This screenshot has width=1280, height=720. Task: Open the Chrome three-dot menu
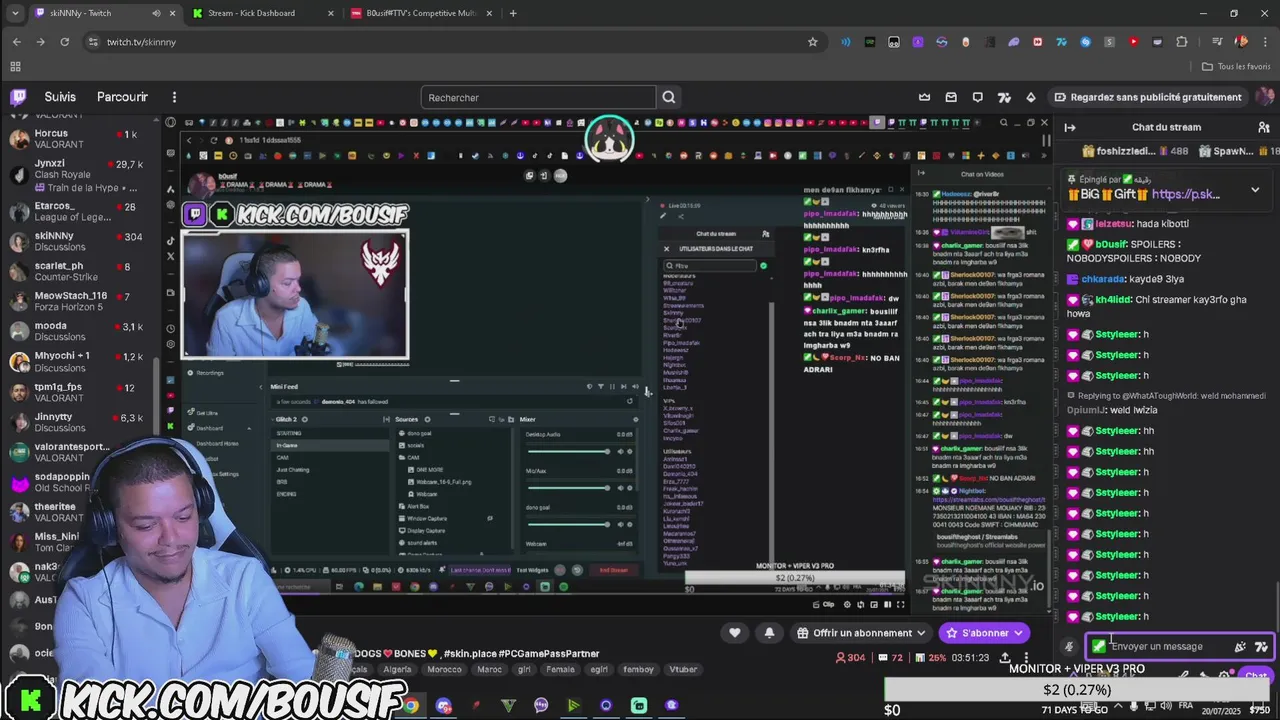pos(1265,42)
